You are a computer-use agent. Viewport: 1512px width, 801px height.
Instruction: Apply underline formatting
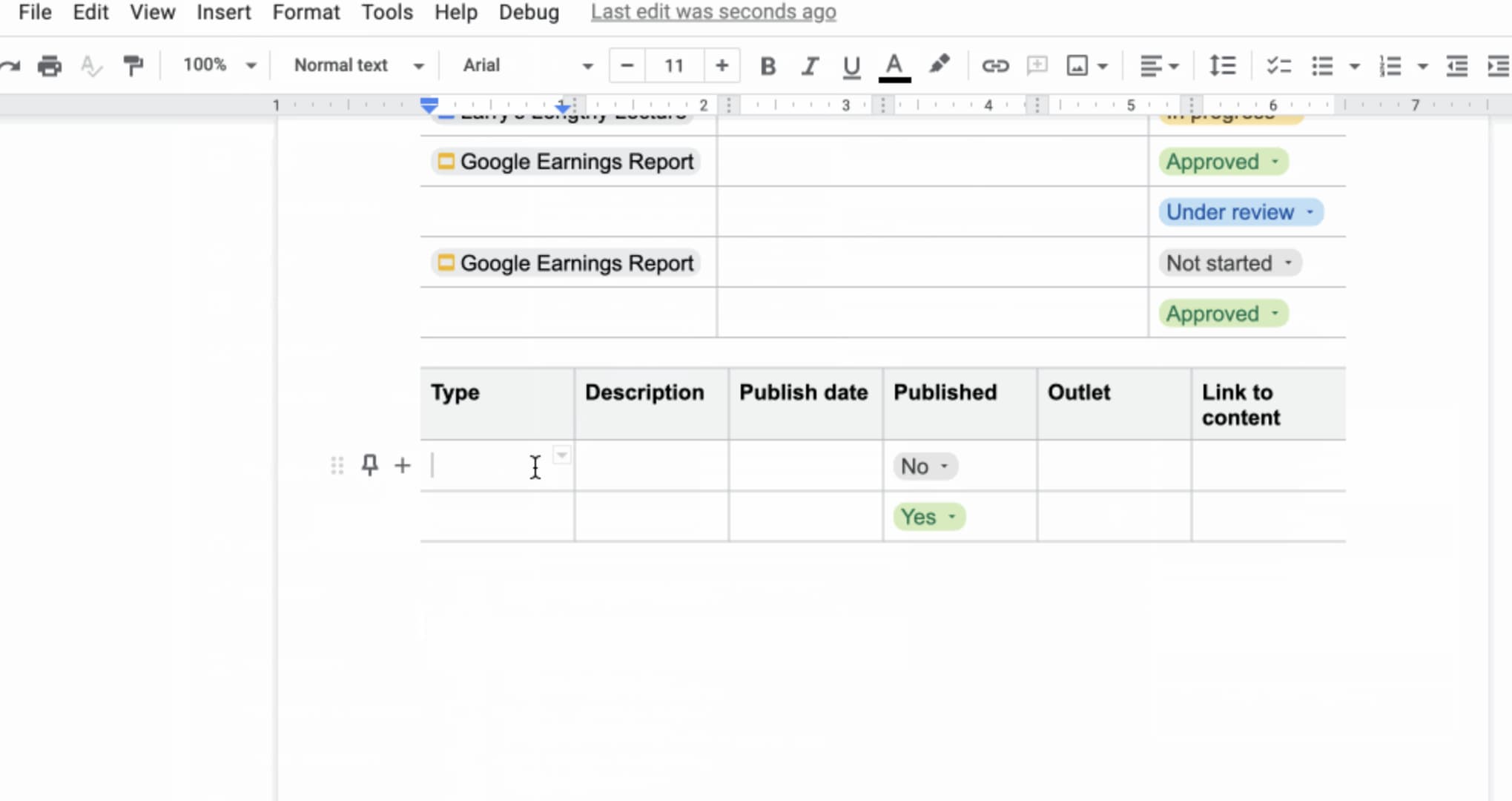(851, 65)
